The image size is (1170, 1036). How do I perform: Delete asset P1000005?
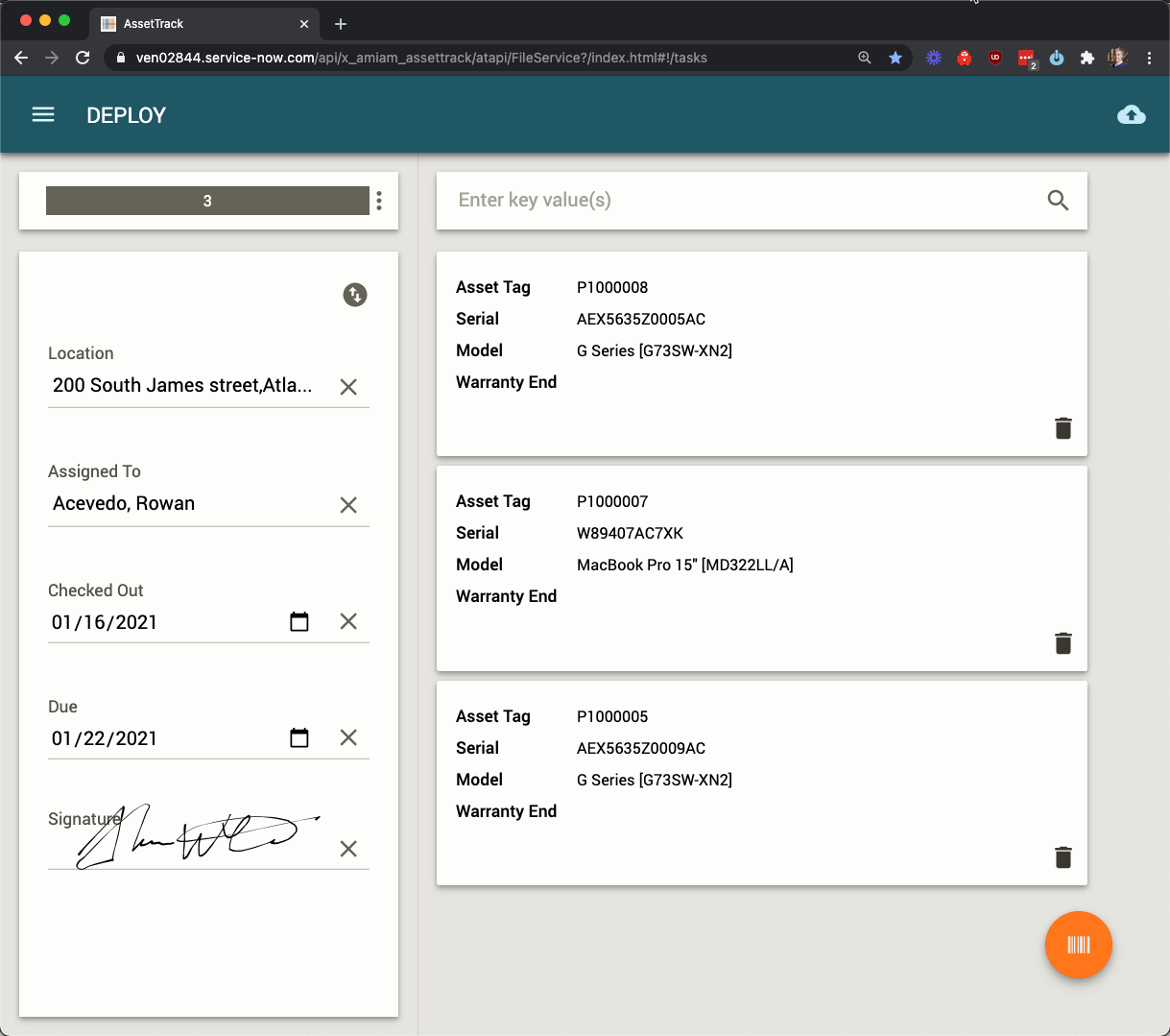pos(1063,857)
